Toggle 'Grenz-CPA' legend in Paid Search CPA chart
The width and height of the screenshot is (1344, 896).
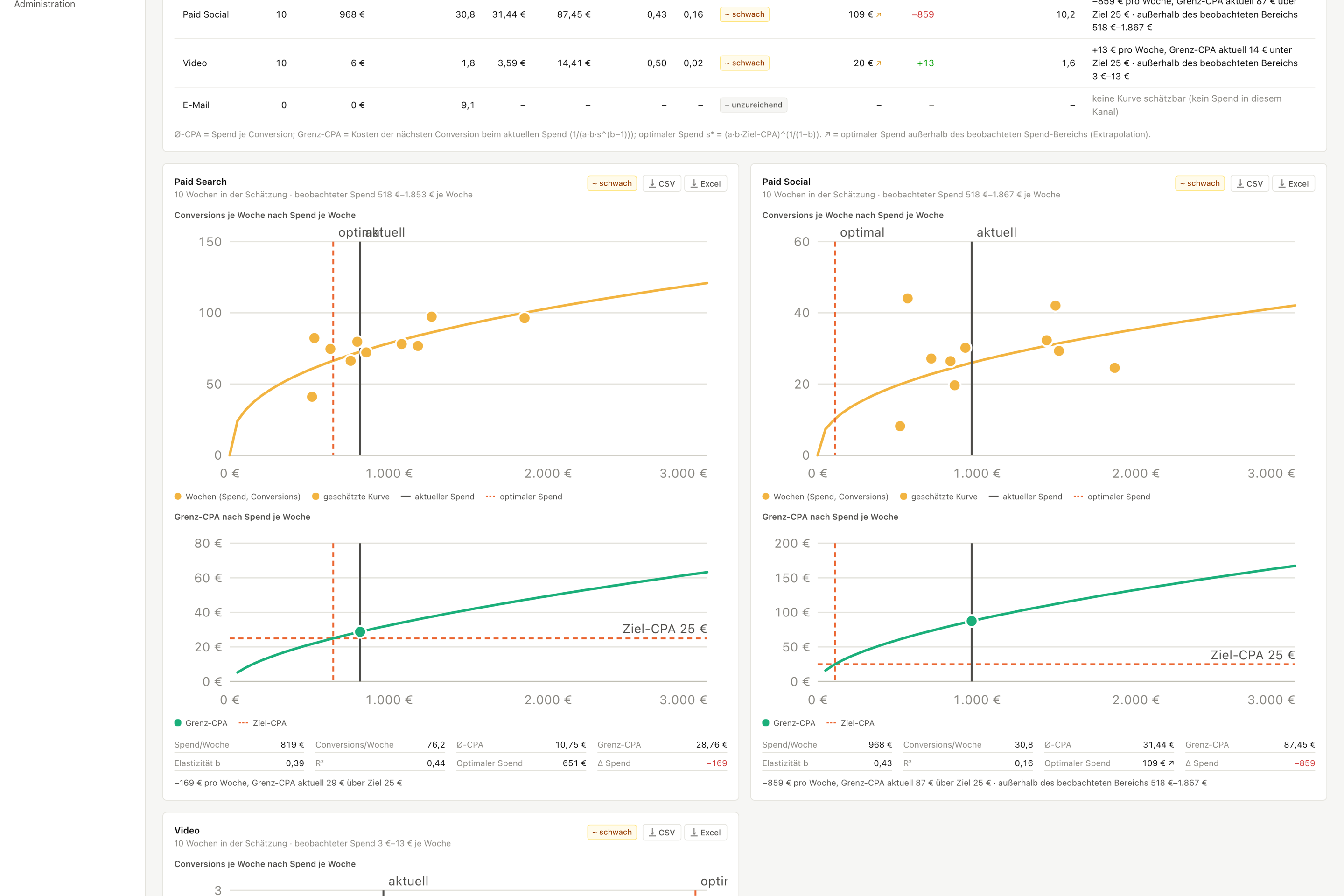tap(201, 723)
